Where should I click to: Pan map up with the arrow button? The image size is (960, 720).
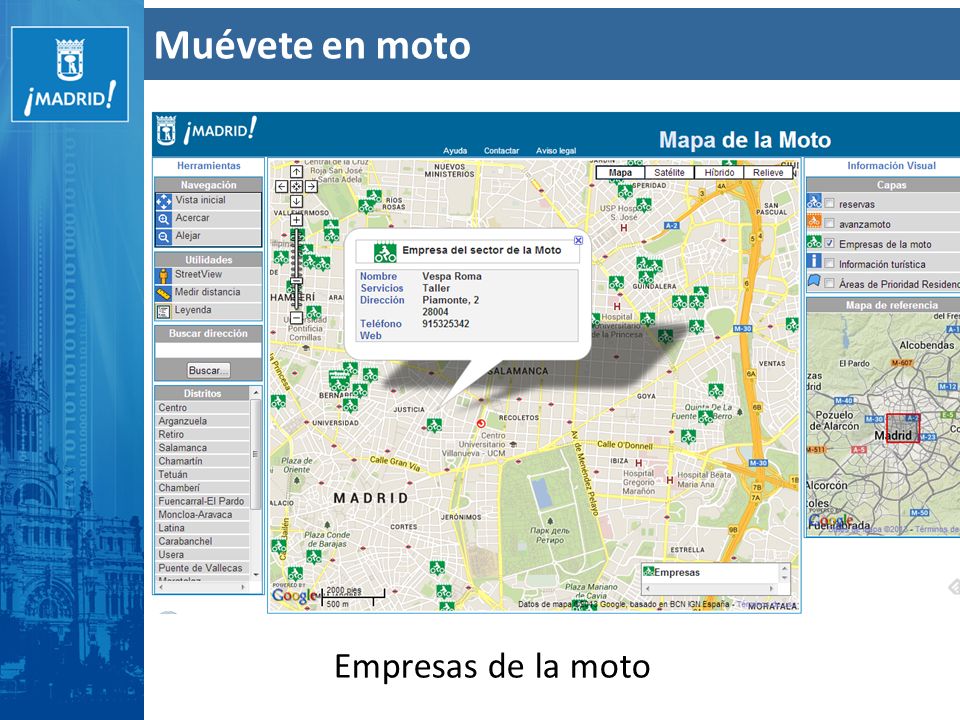(x=296, y=171)
